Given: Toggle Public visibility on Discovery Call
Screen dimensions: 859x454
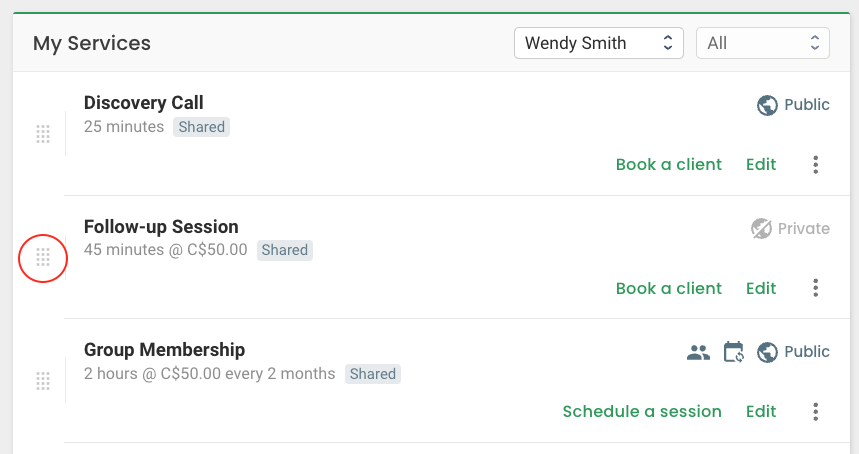Looking at the screenshot, I should (793, 105).
